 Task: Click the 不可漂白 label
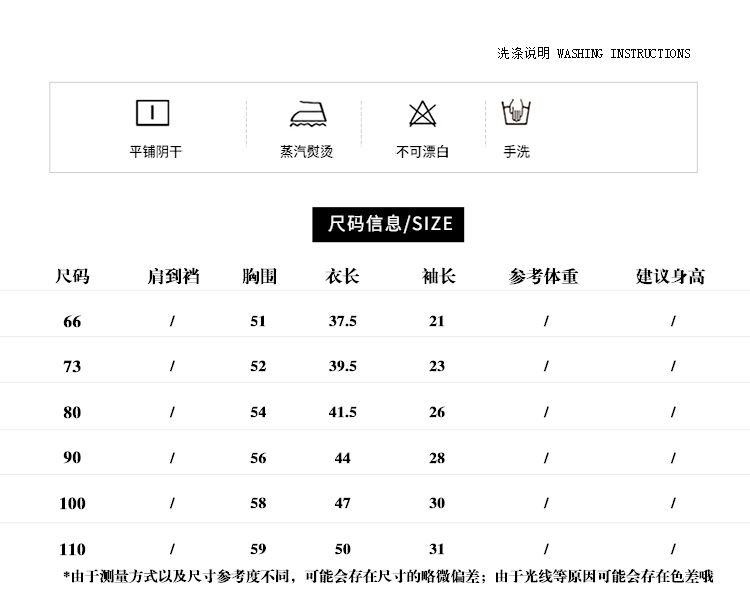pos(422,152)
